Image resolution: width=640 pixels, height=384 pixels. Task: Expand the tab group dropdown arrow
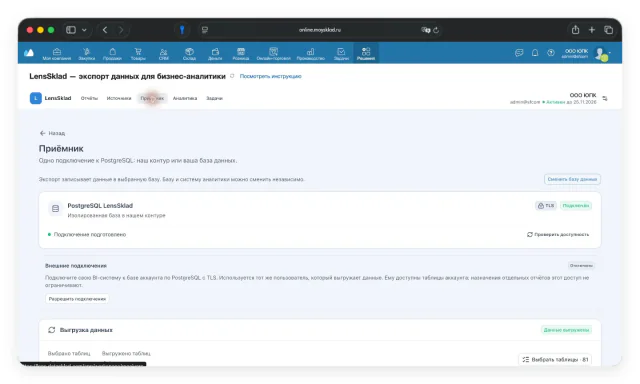coord(84,30)
